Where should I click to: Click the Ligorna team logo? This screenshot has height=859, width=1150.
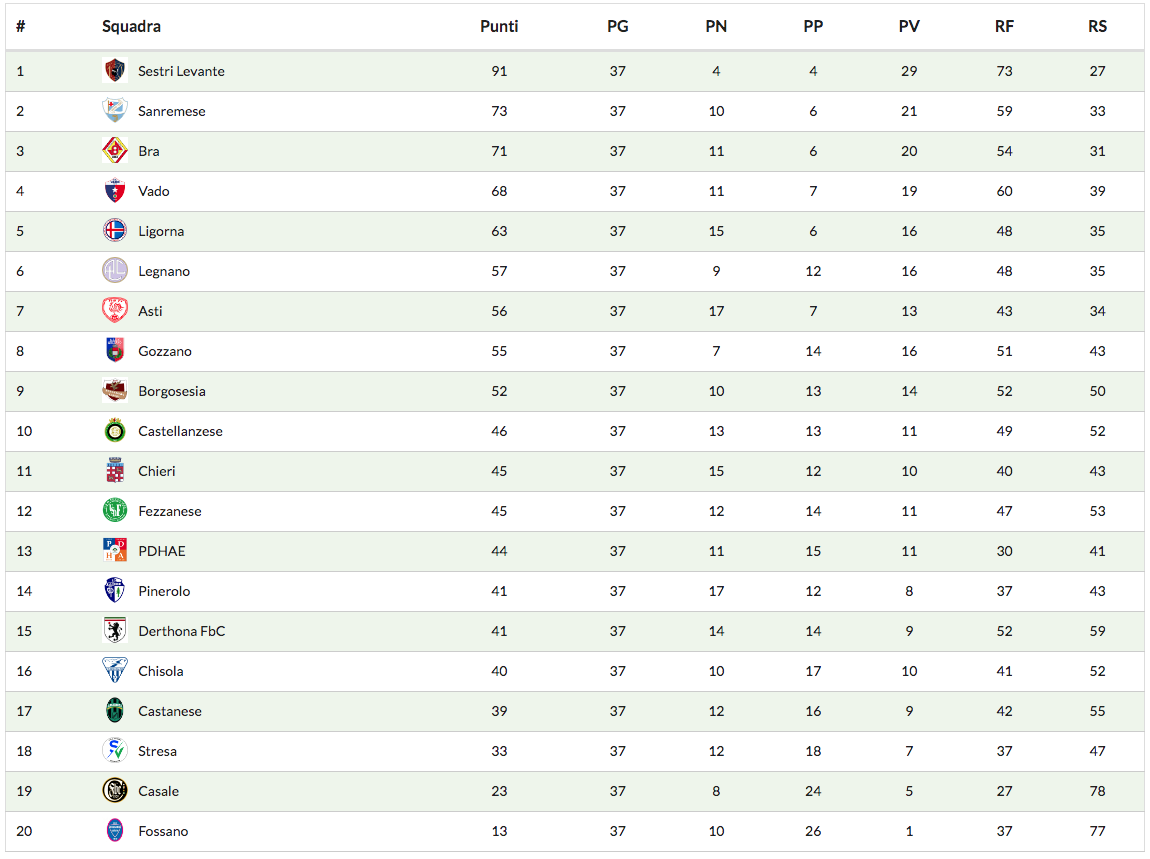coord(115,231)
